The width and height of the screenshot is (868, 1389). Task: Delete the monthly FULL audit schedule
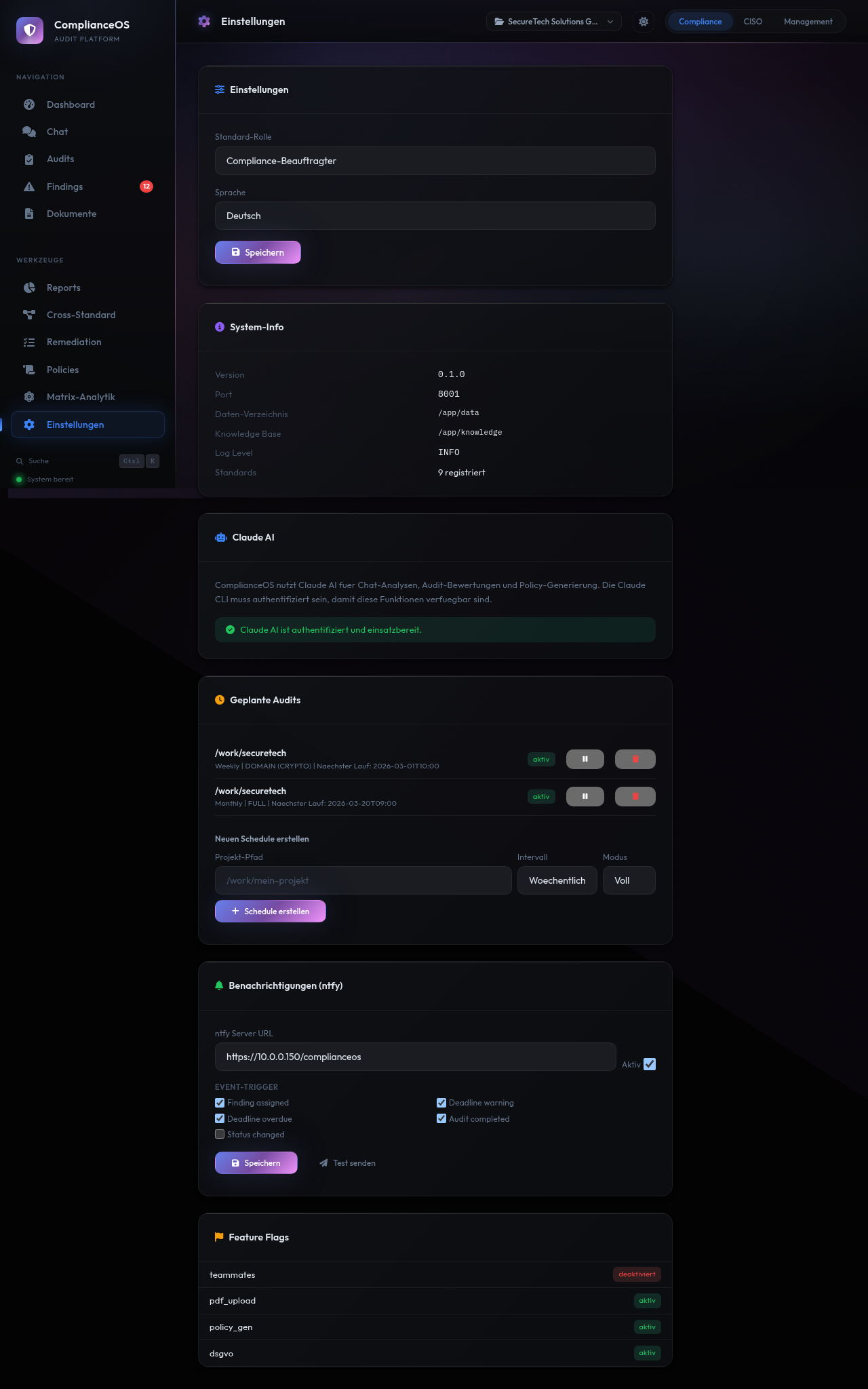pyautogui.click(x=635, y=796)
